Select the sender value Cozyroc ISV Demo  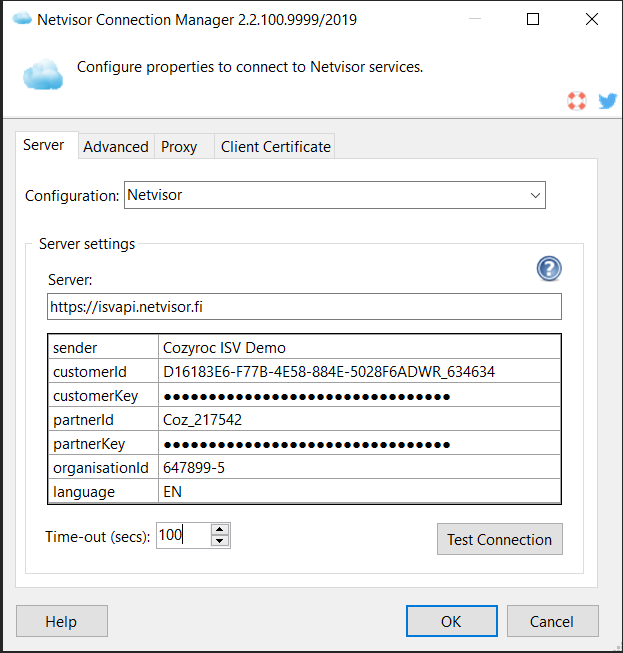(x=359, y=347)
